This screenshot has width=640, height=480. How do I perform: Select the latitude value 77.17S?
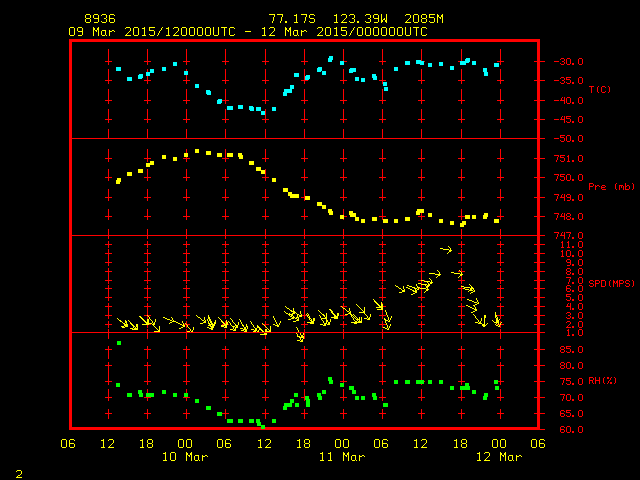click(292, 19)
